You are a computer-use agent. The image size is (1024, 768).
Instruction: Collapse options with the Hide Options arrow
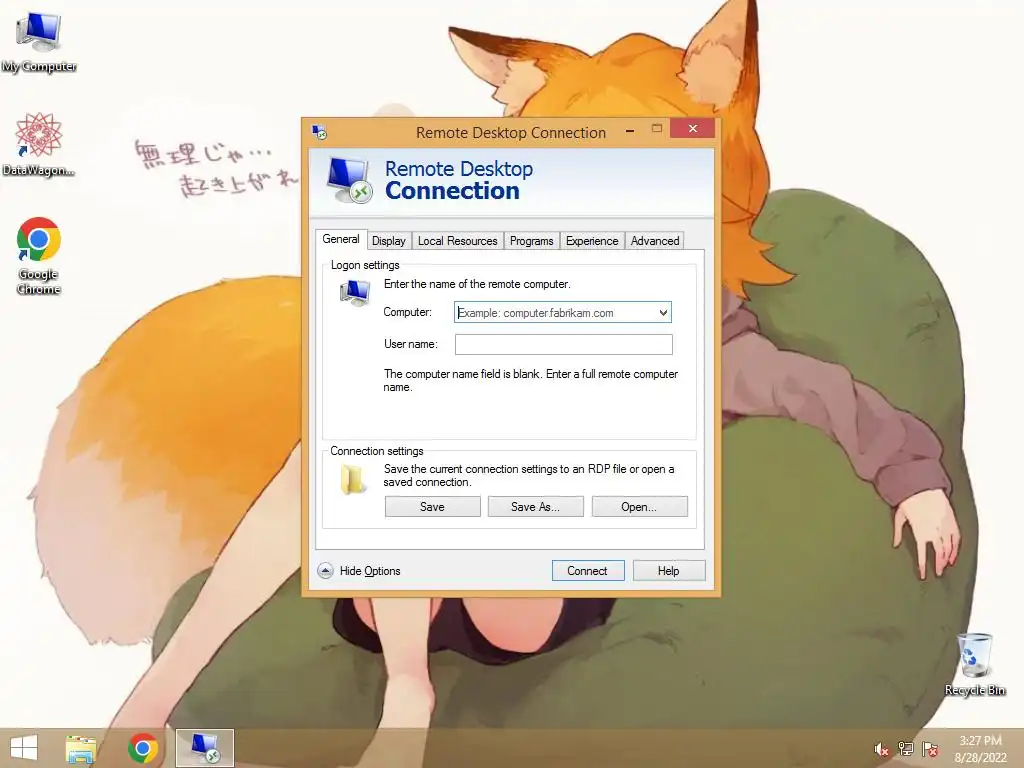tap(325, 571)
